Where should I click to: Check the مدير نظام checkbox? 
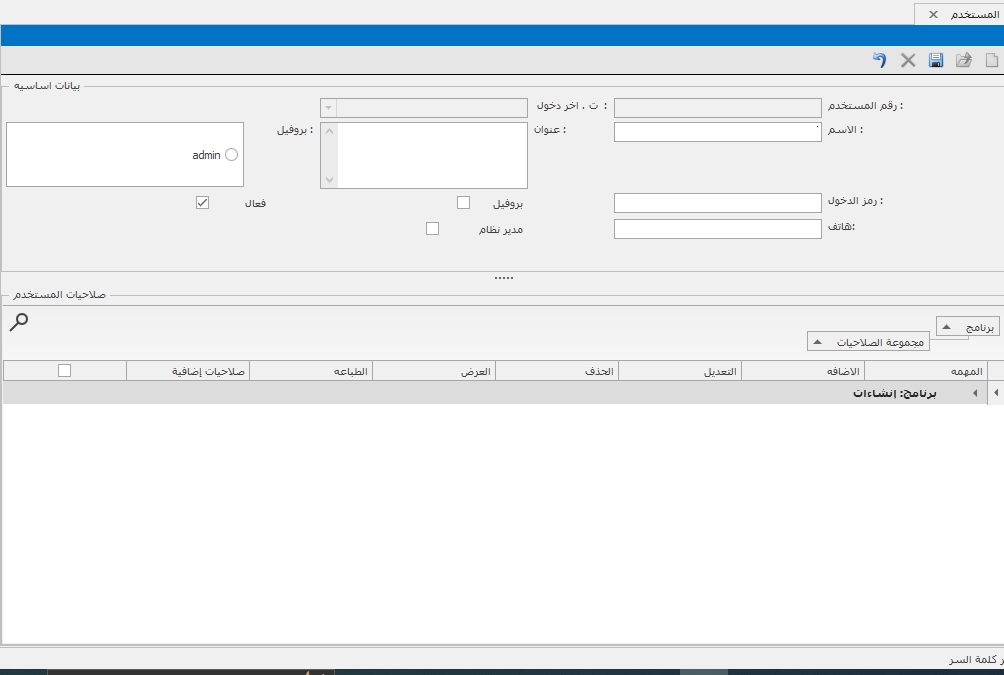(432, 229)
